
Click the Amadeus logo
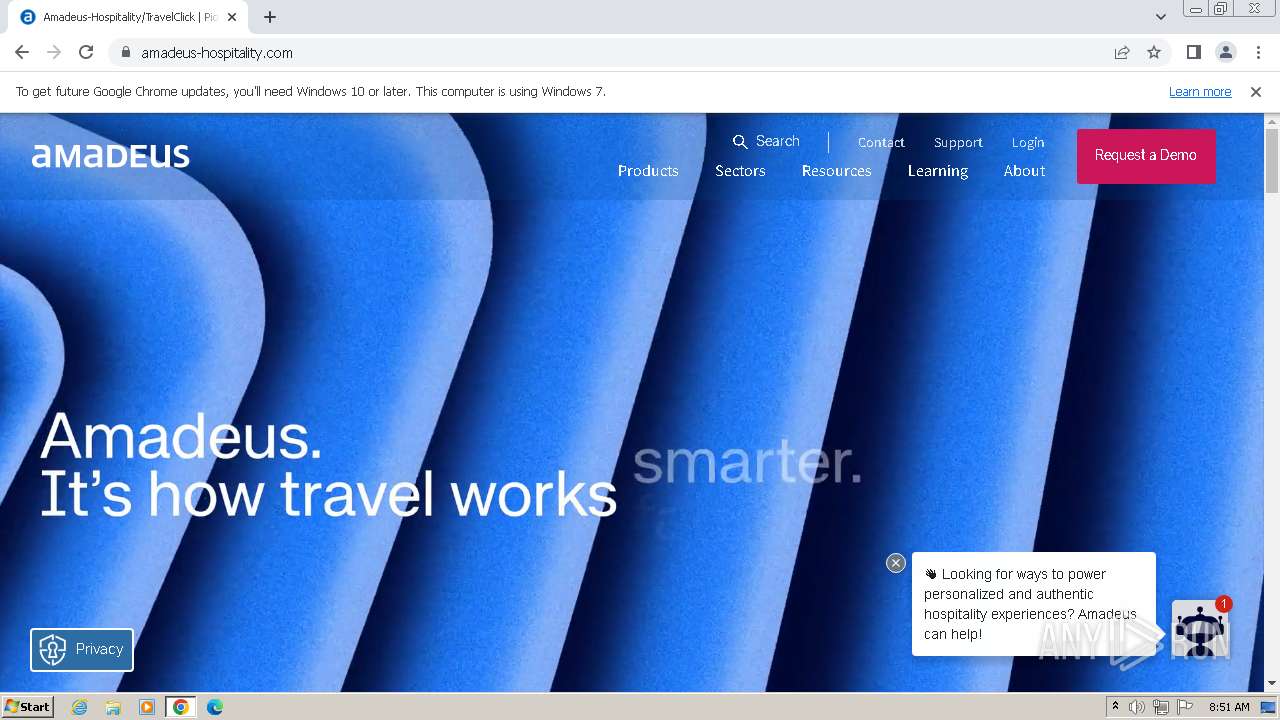[x=110, y=155]
